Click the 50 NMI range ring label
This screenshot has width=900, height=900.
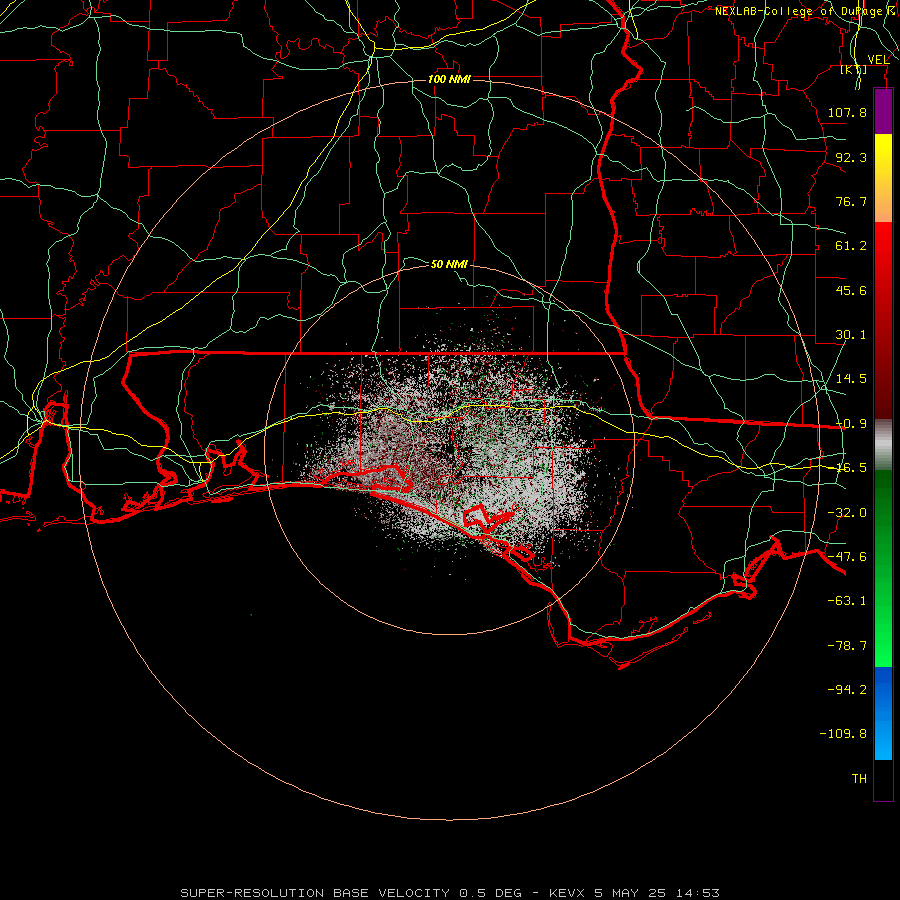(449, 264)
